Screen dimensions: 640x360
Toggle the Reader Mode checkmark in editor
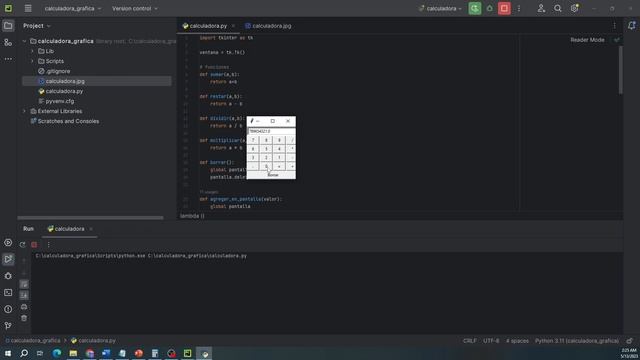616,40
